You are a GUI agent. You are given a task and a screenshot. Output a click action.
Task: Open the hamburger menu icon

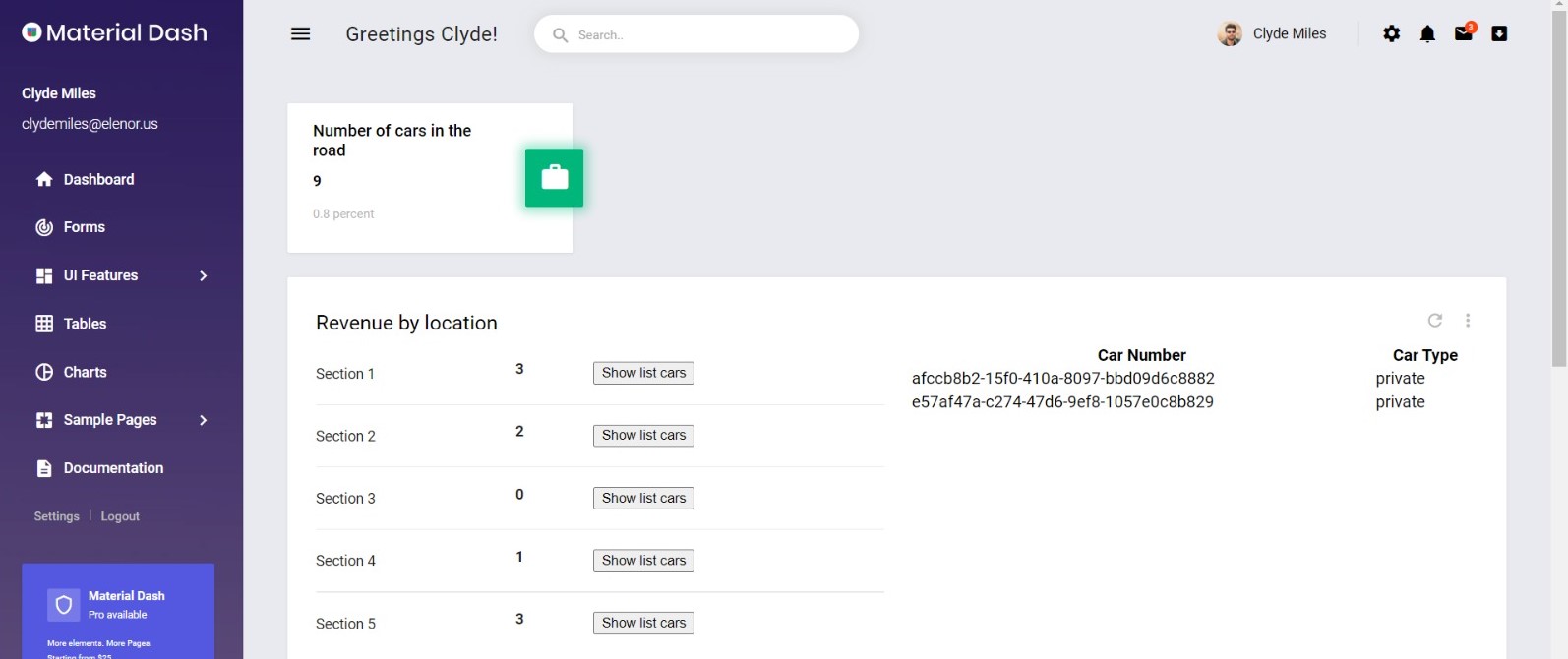301,33
